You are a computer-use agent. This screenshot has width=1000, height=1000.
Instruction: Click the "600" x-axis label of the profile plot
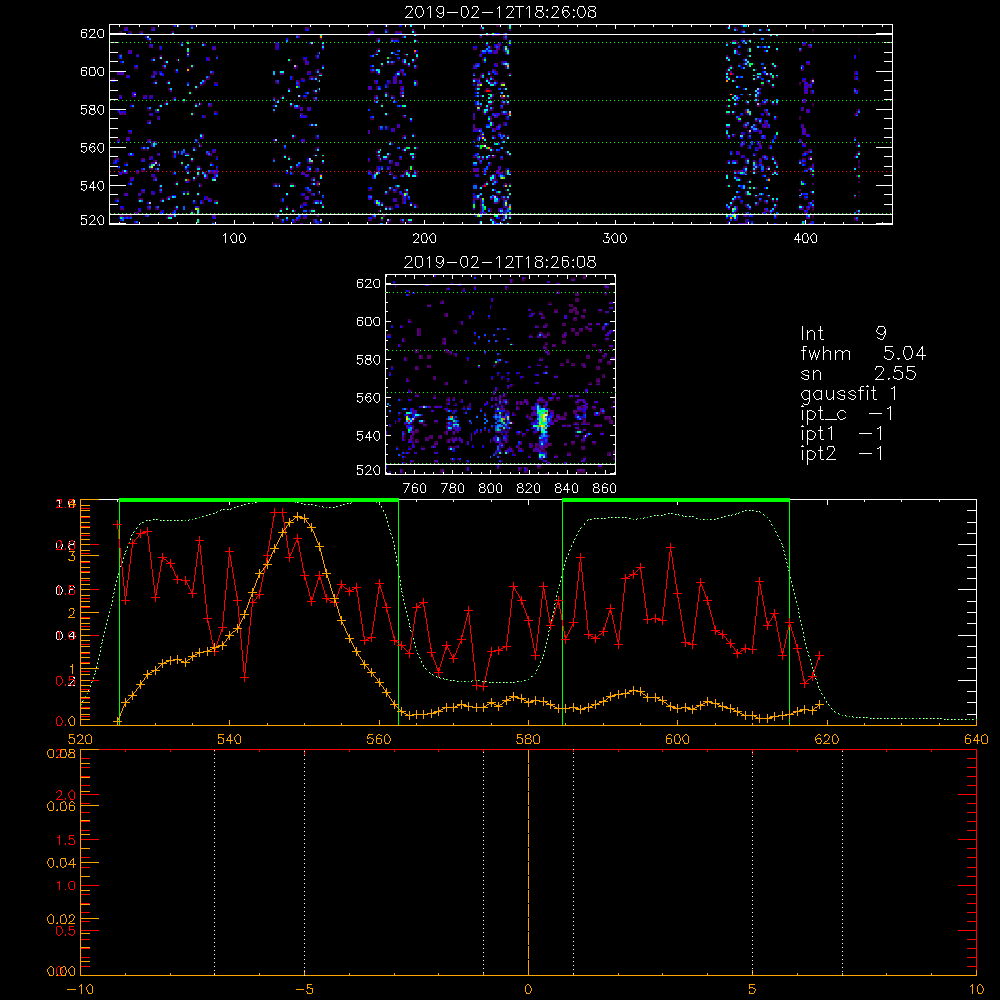point(677,739)
